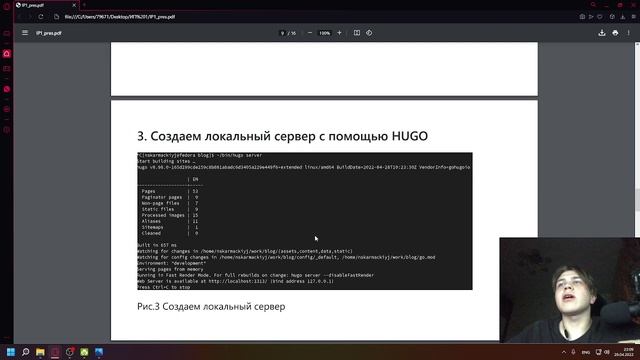The image size is (640, 360).
Task: Add page to bookmarks heart icon
Action: (600, 17)
